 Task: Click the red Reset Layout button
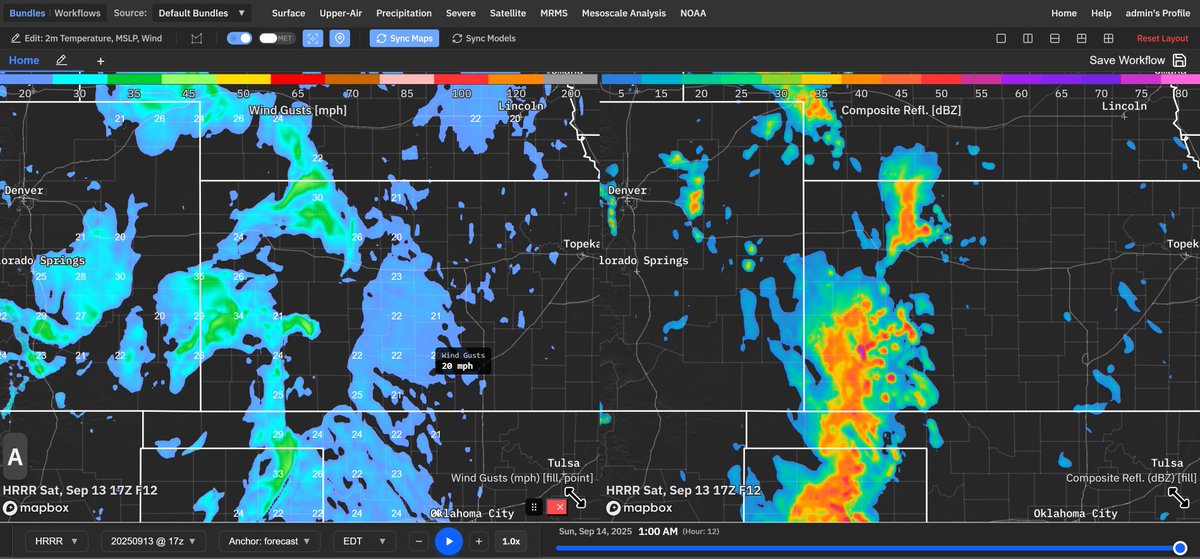pos(1163,38)
